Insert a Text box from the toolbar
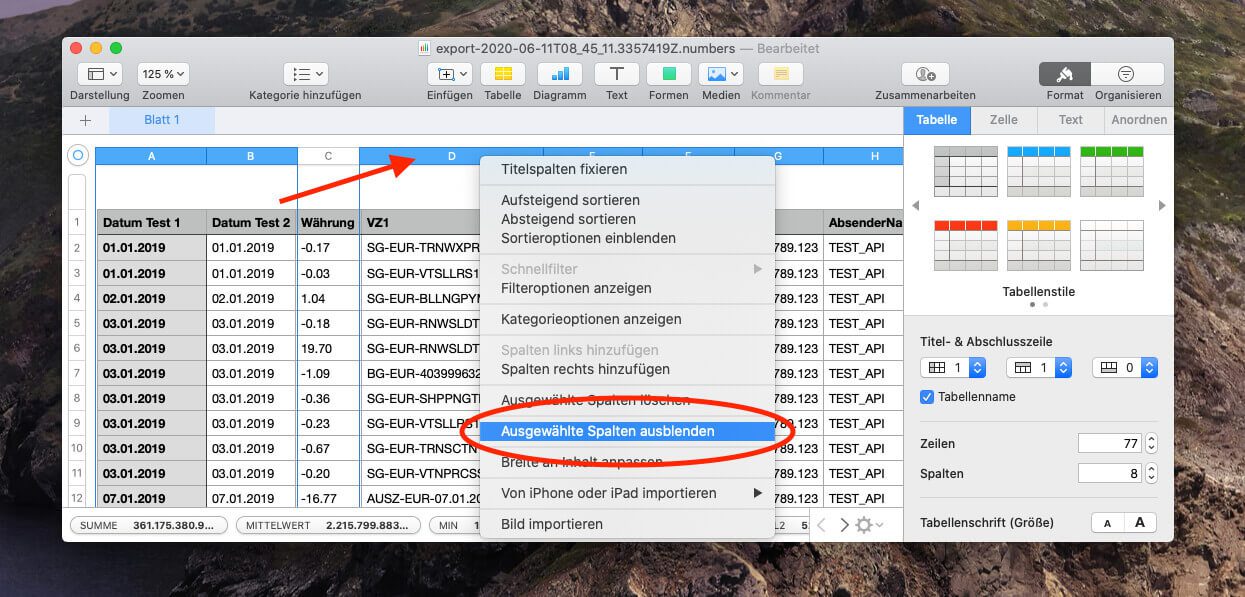This screenshot has width=1245, height=597. [x=617, y=75]
